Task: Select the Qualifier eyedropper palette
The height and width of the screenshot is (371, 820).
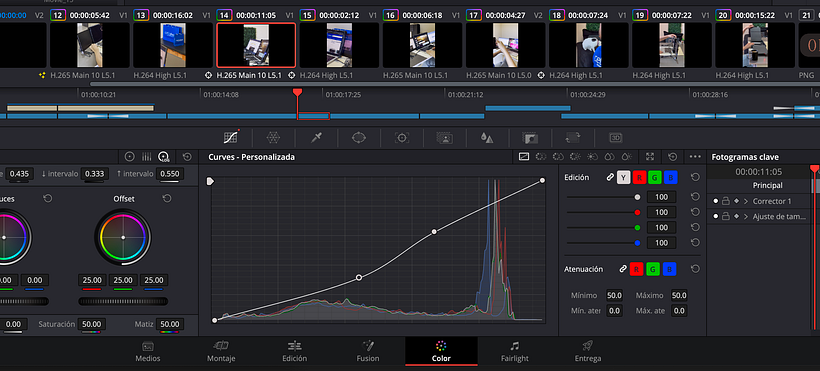Action: pos(316,138)
